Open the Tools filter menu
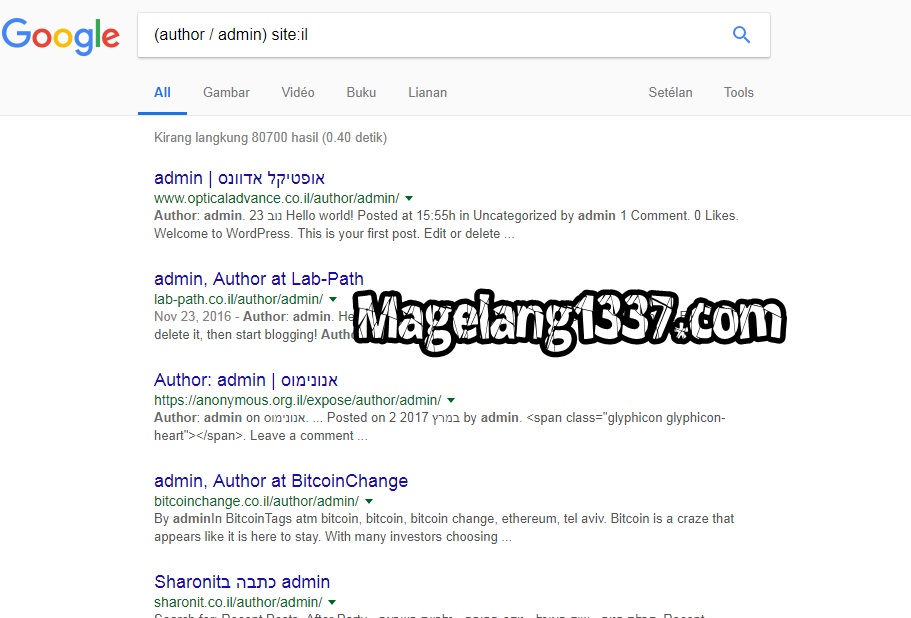Viewport: 911px width, 618px height. click(738, 92)
